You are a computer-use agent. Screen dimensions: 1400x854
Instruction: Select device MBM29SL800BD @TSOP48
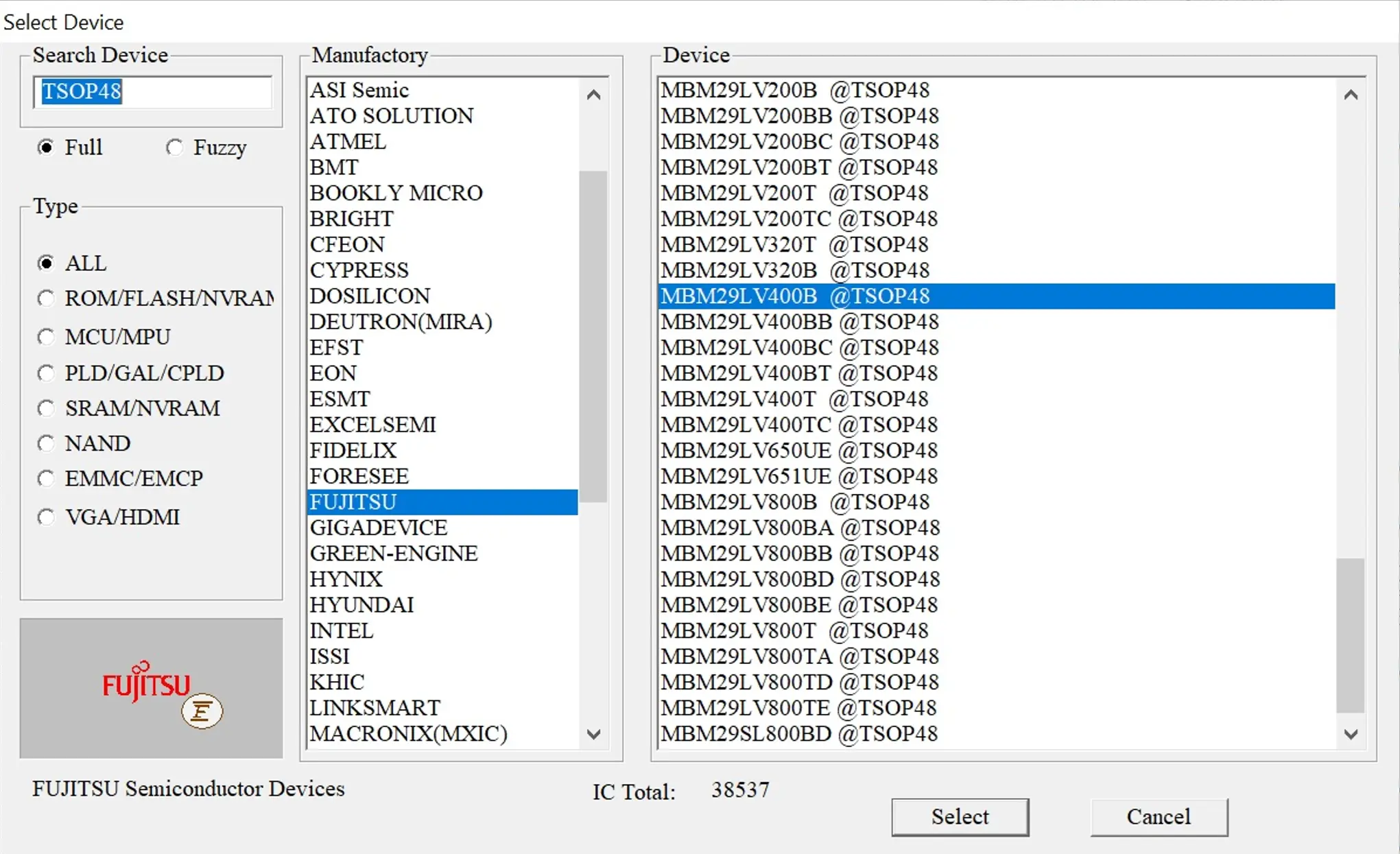996,733
